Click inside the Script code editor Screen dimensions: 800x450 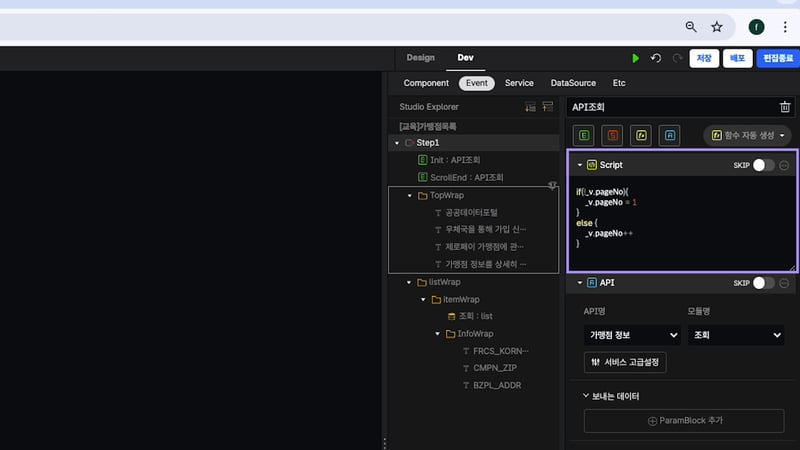682,222
